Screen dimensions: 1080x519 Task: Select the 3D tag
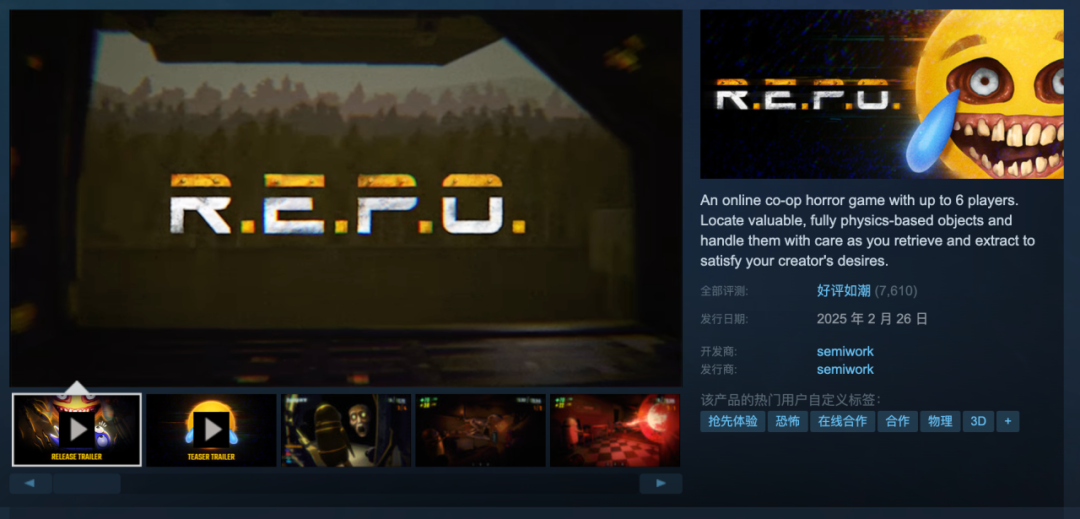978,421
